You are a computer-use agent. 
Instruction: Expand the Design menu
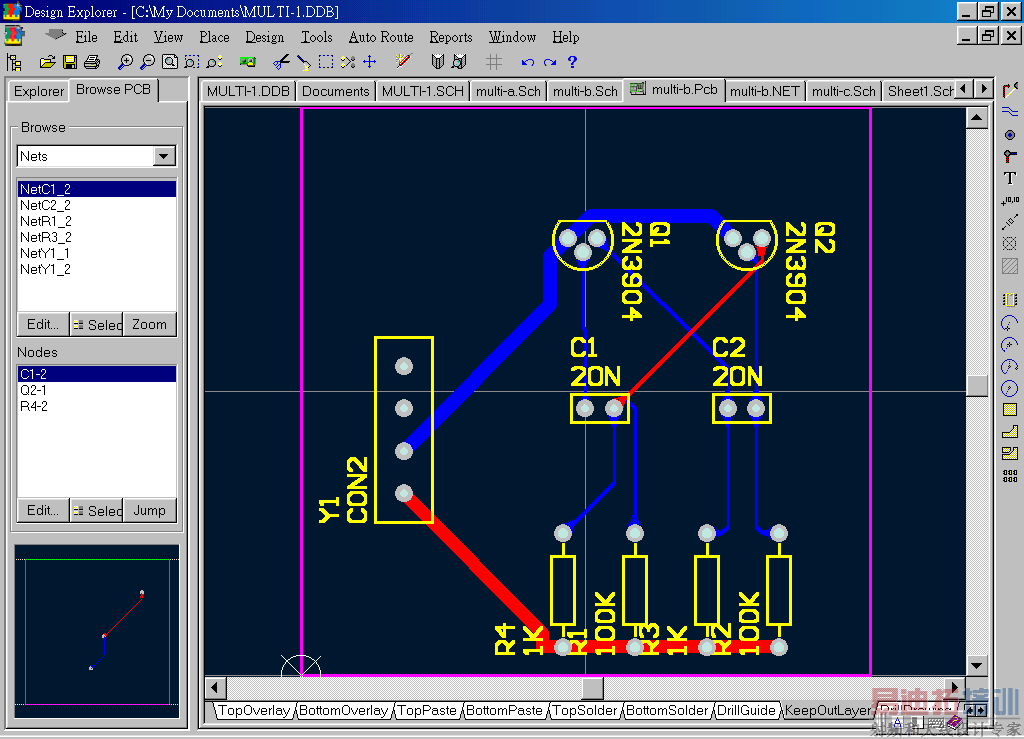(264, 37)
